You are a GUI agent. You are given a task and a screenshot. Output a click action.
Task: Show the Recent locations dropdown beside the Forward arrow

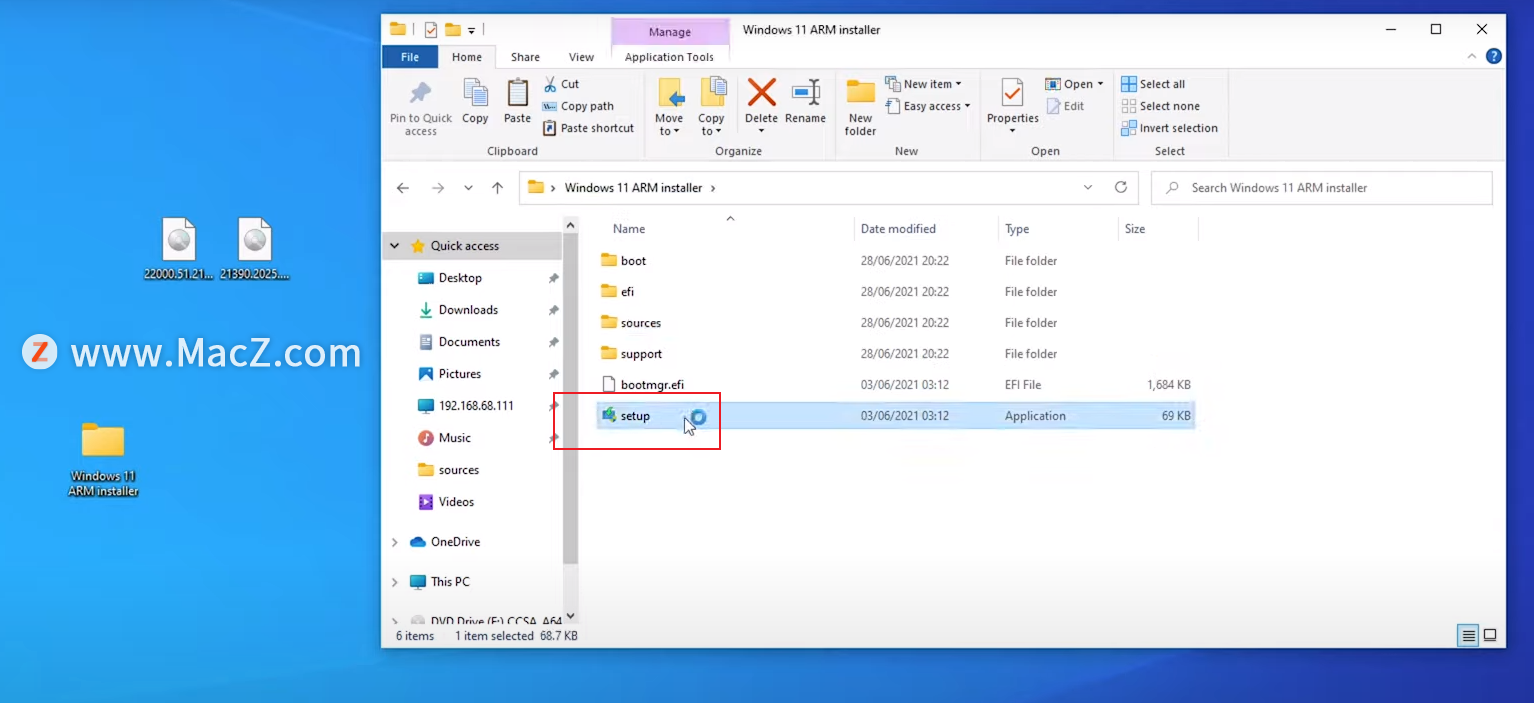pos(468,188)
